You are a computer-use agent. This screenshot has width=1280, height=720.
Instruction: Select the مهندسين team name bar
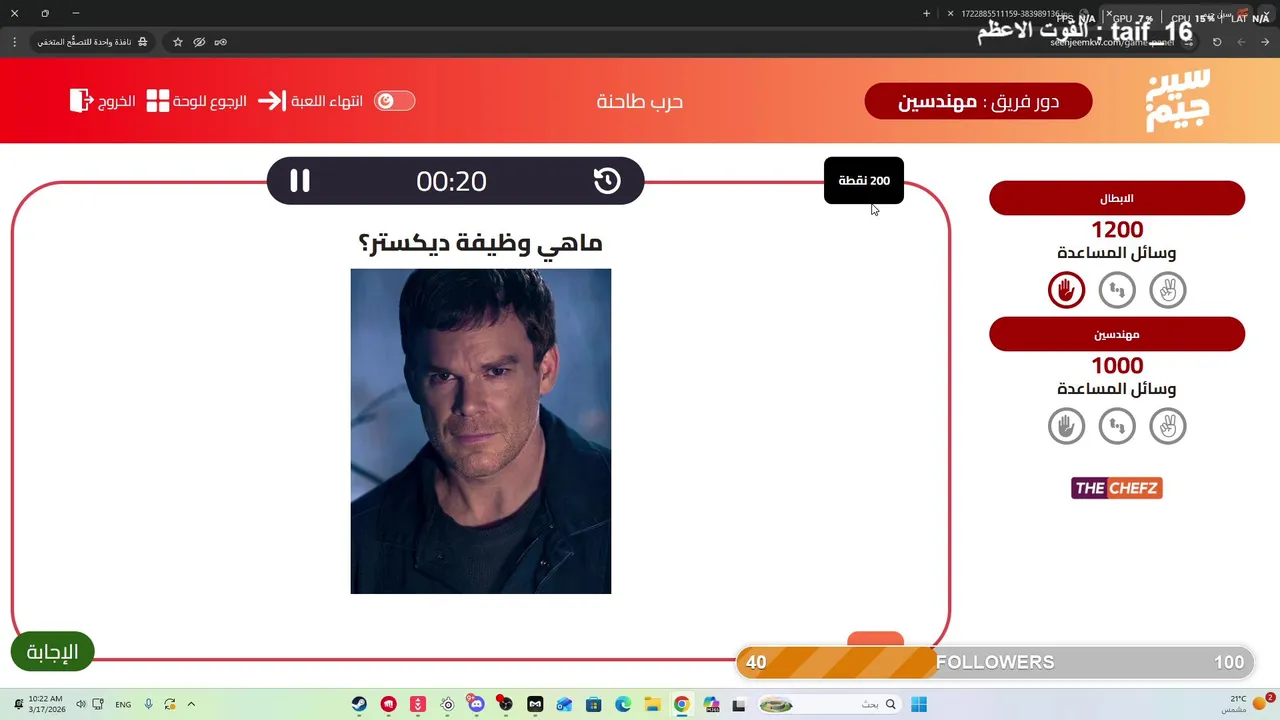coord(1117,334)
